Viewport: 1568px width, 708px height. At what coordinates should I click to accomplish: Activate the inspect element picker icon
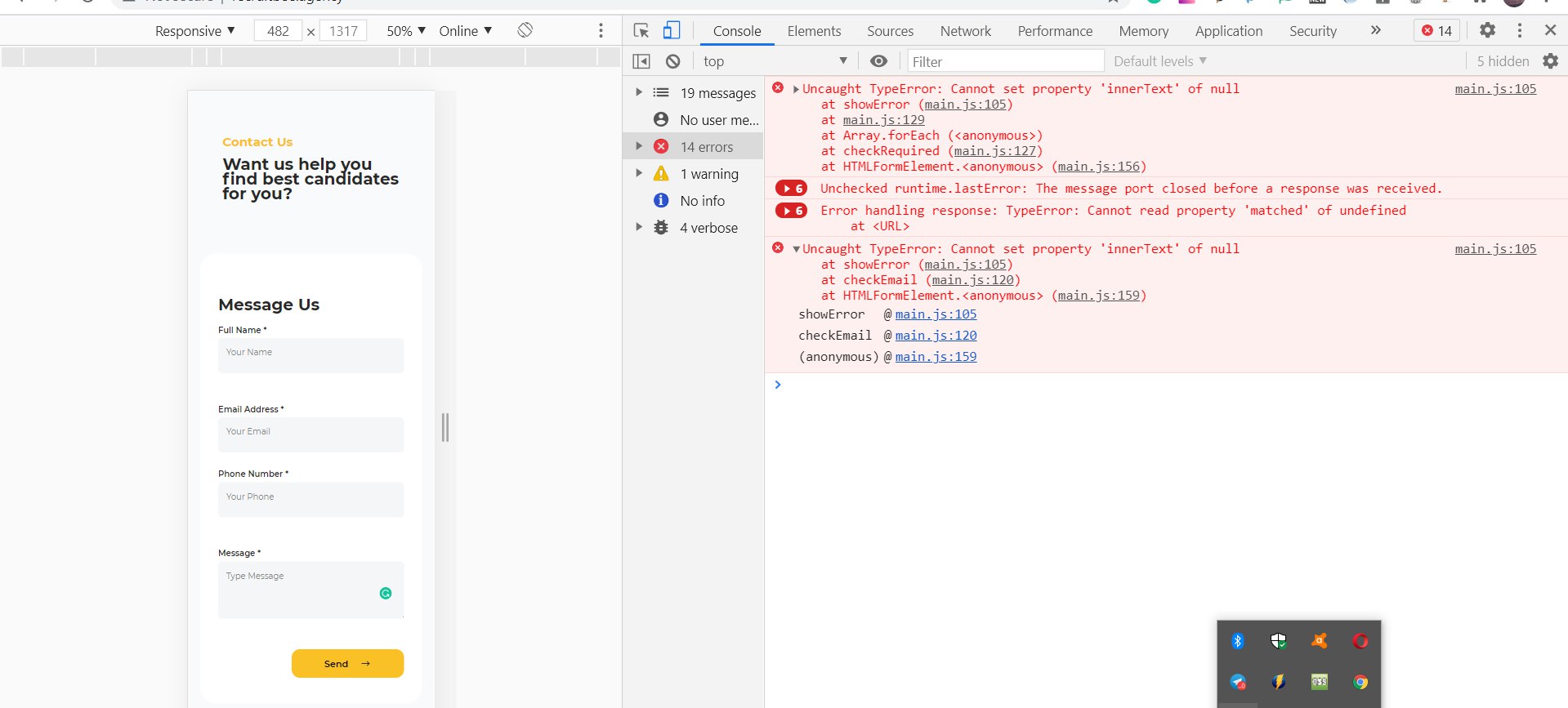(x=641, y=30)
